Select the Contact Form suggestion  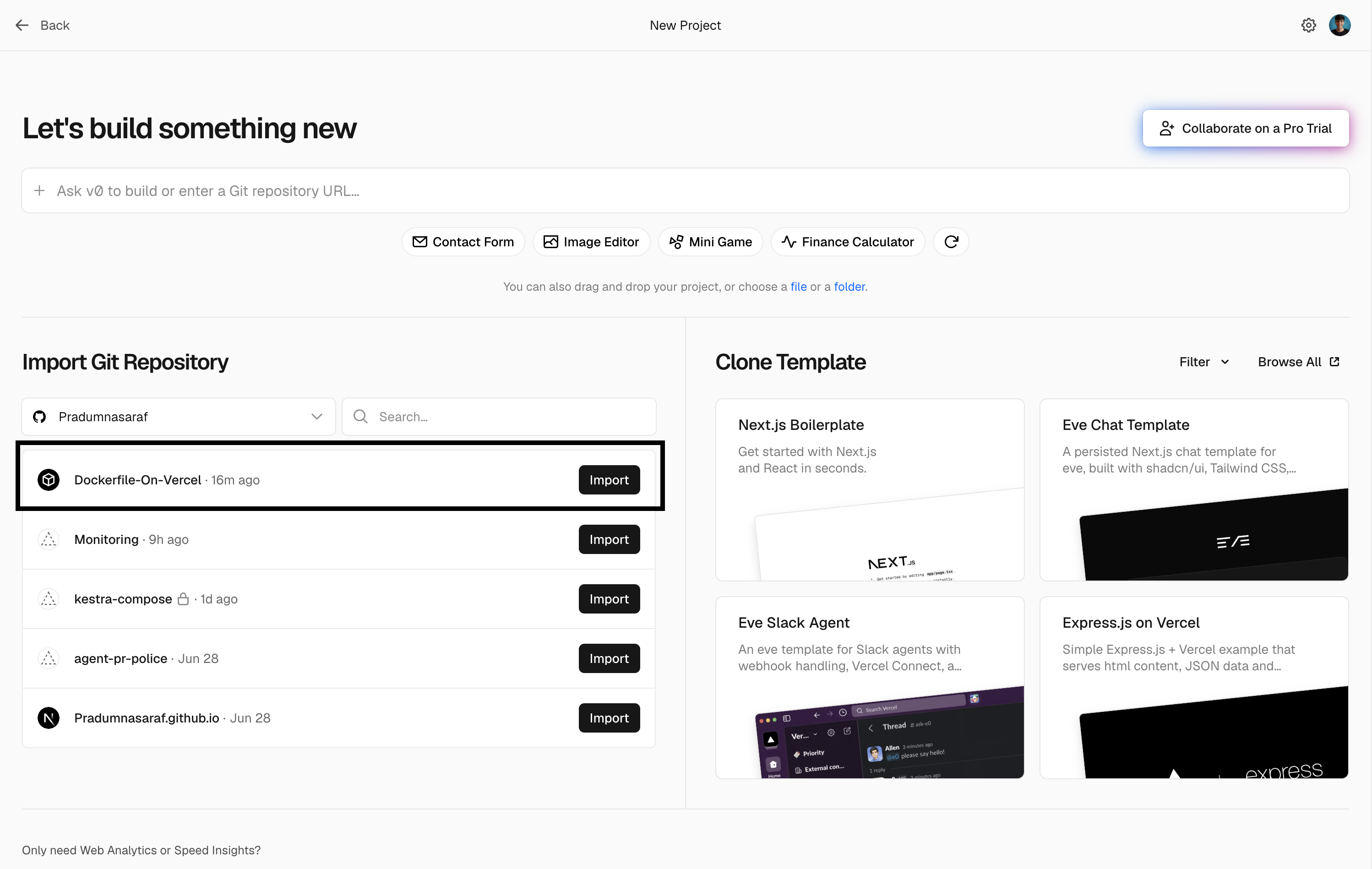click(463, 242)
